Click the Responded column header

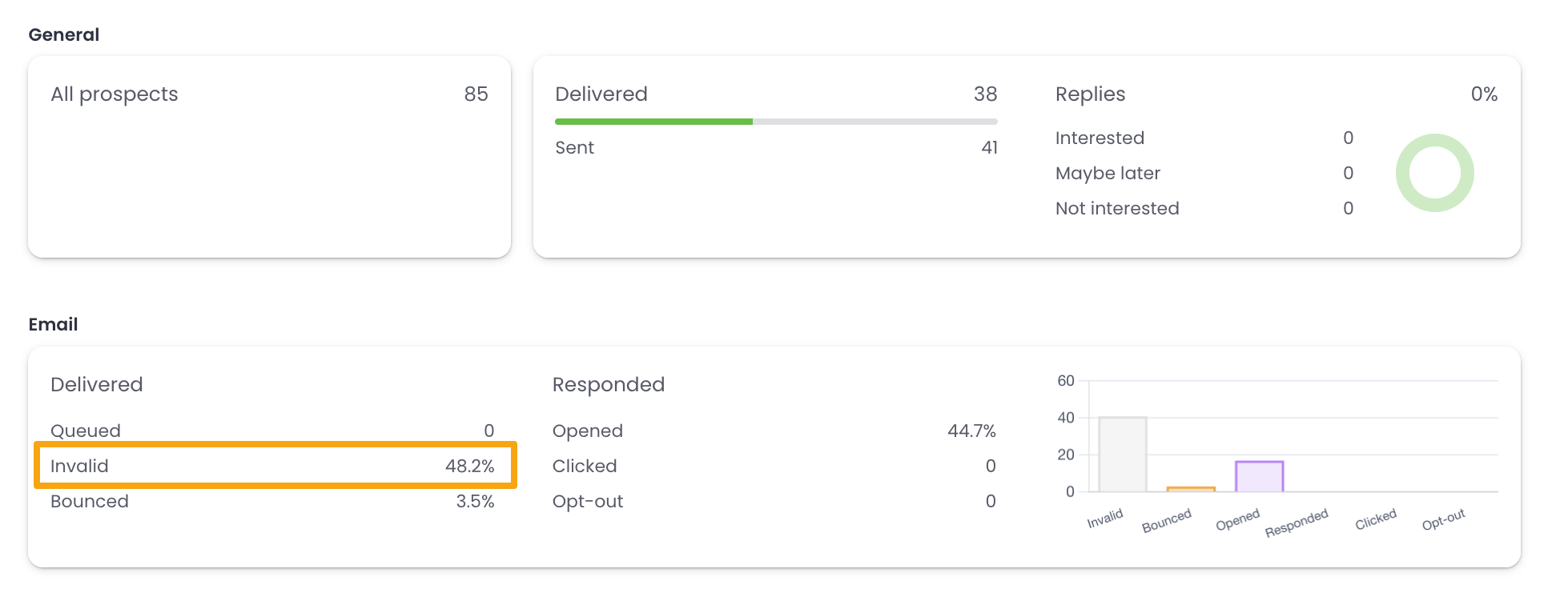pyautogui.click(x=608, y=384)
